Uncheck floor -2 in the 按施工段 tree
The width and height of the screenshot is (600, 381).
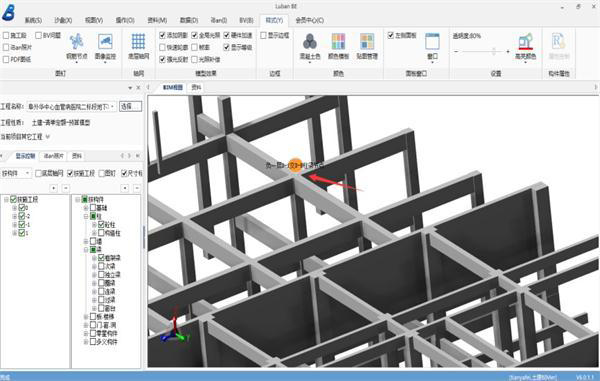tap(22, 216)
